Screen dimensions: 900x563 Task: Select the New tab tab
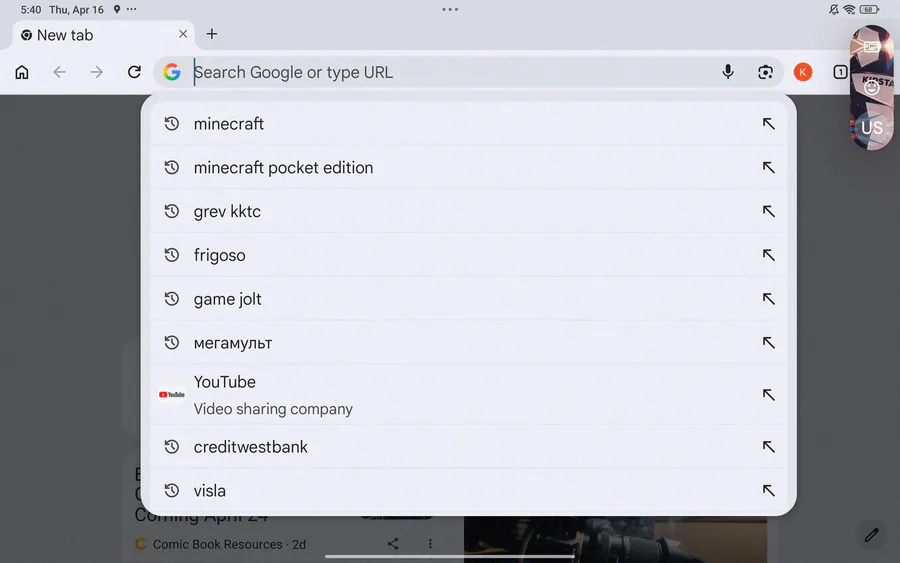90,35
